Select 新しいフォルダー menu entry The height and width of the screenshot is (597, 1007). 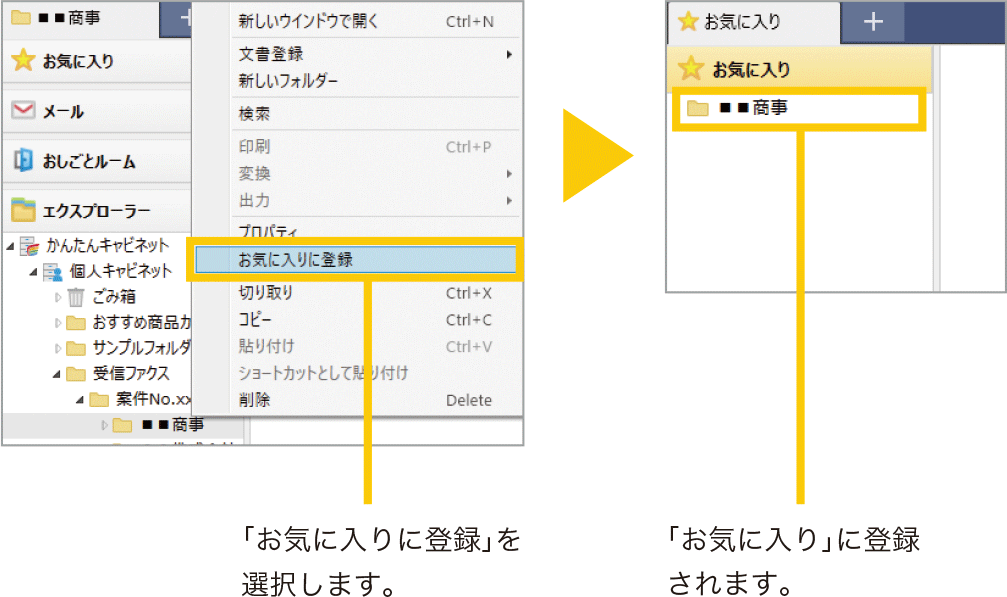click(x=288, y=81)
